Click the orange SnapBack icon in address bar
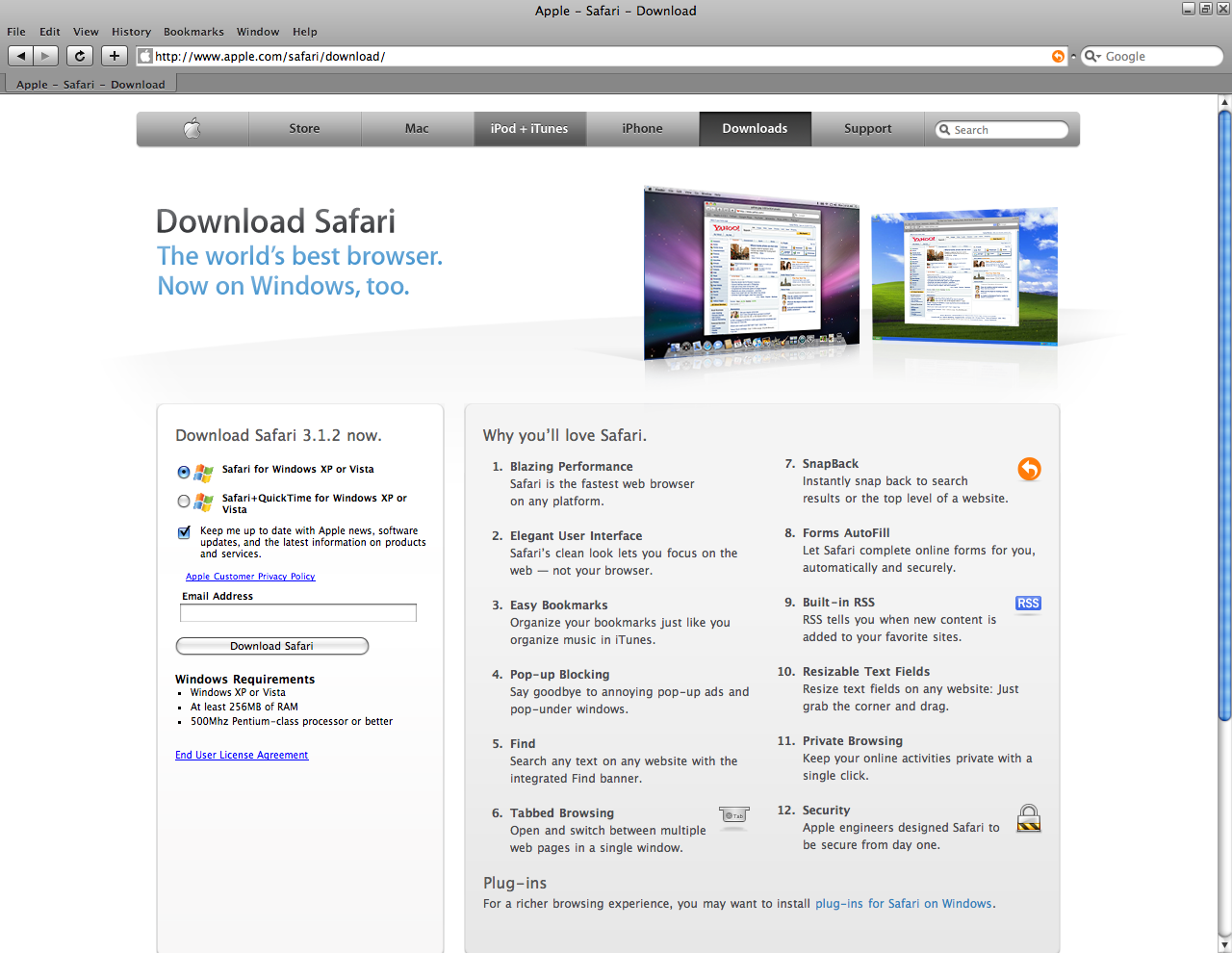This screenshot has height=953, width=1232. (1058, 57)
